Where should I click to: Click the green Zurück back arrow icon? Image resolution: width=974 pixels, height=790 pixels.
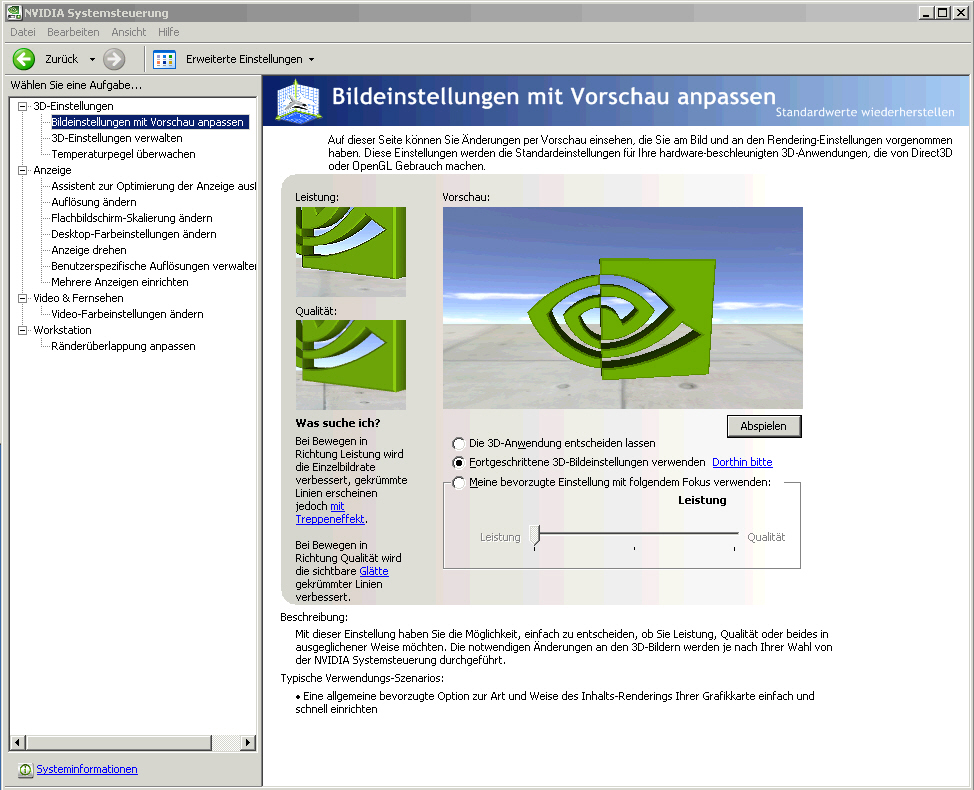pos(24,59)
